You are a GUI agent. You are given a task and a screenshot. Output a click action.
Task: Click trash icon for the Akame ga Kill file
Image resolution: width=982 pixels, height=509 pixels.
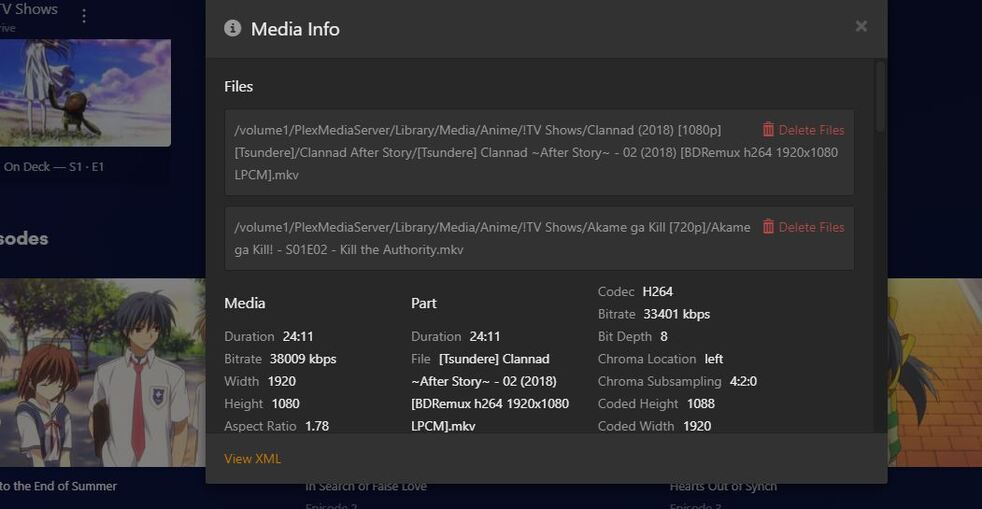[x=768, y=227]
